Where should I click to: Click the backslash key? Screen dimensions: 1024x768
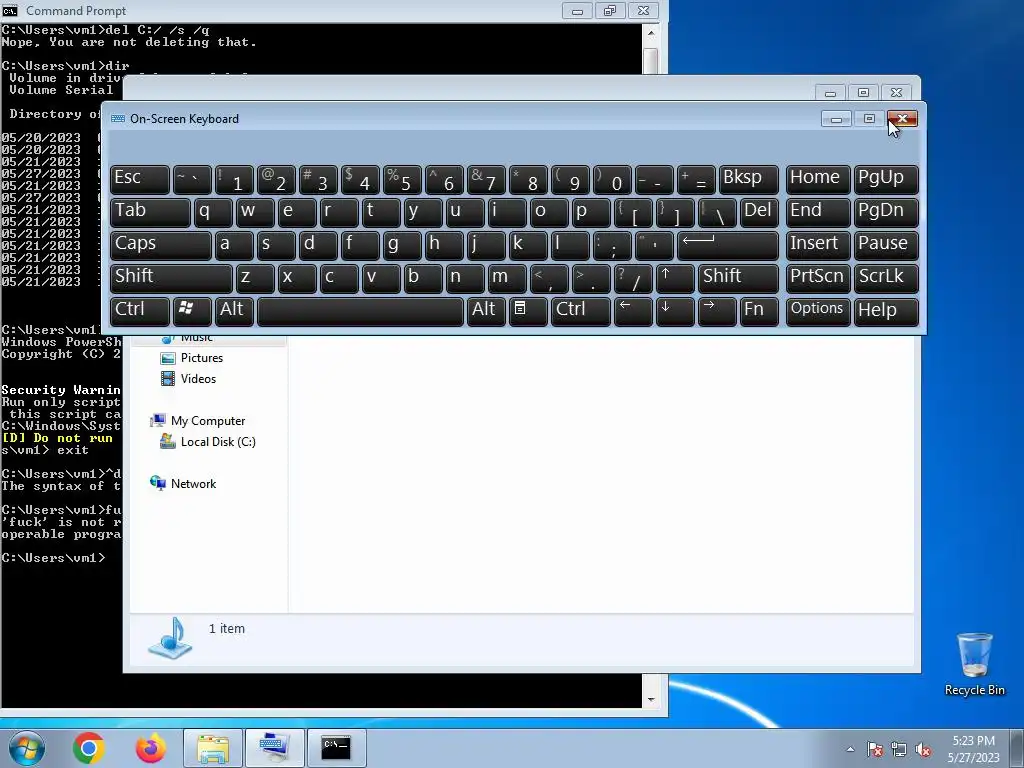tap(717, 212)
